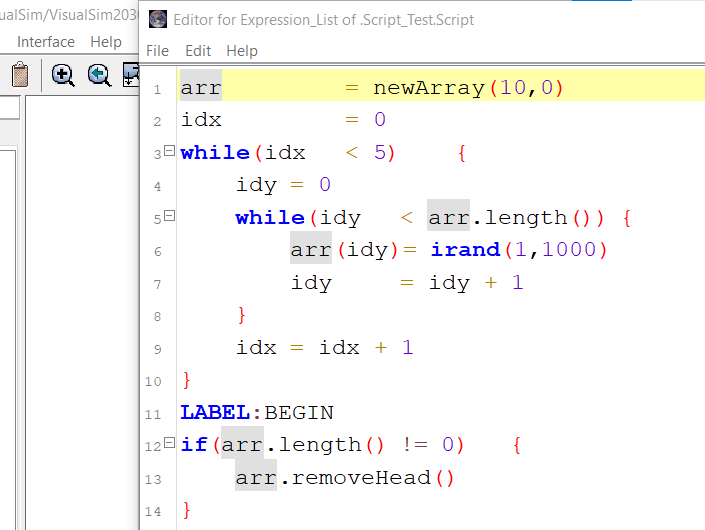The height and width of the screenshot is (530, 705).
Task: Collapse the if(arr.length() != 0) block at line 12
Action: point(169,443)
